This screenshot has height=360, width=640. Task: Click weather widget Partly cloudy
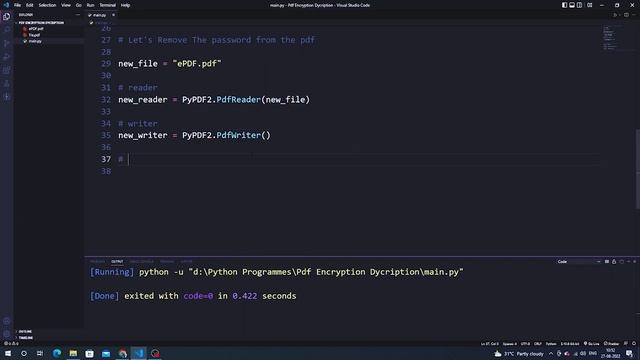point(519,353)
